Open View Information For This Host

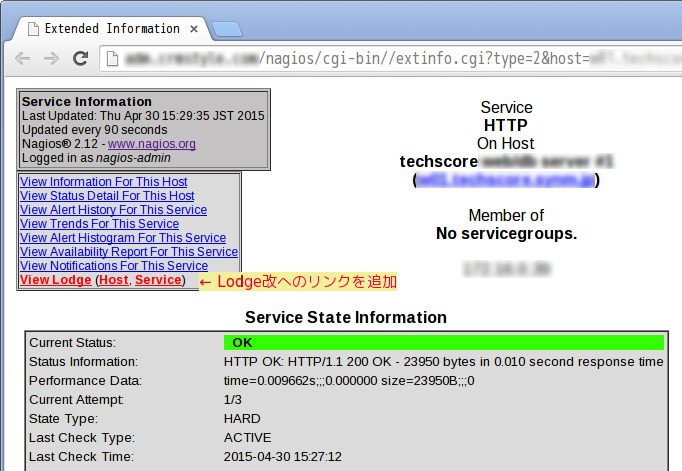coord(104,182)
